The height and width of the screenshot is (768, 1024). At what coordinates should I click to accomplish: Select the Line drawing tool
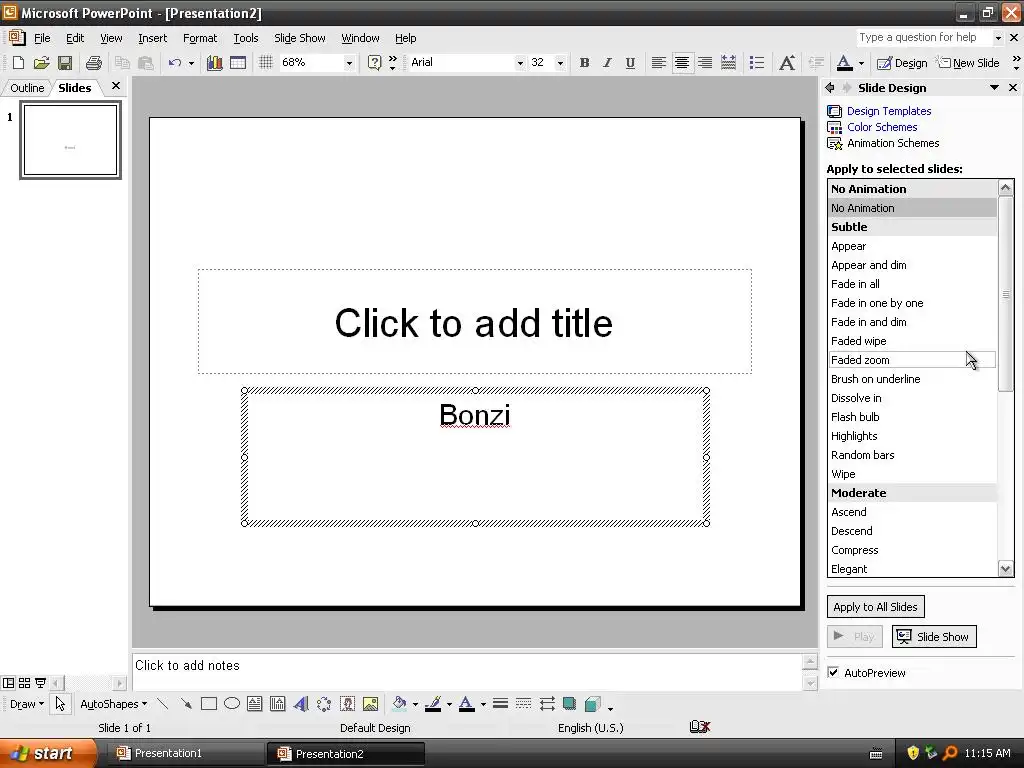[163, 704]
